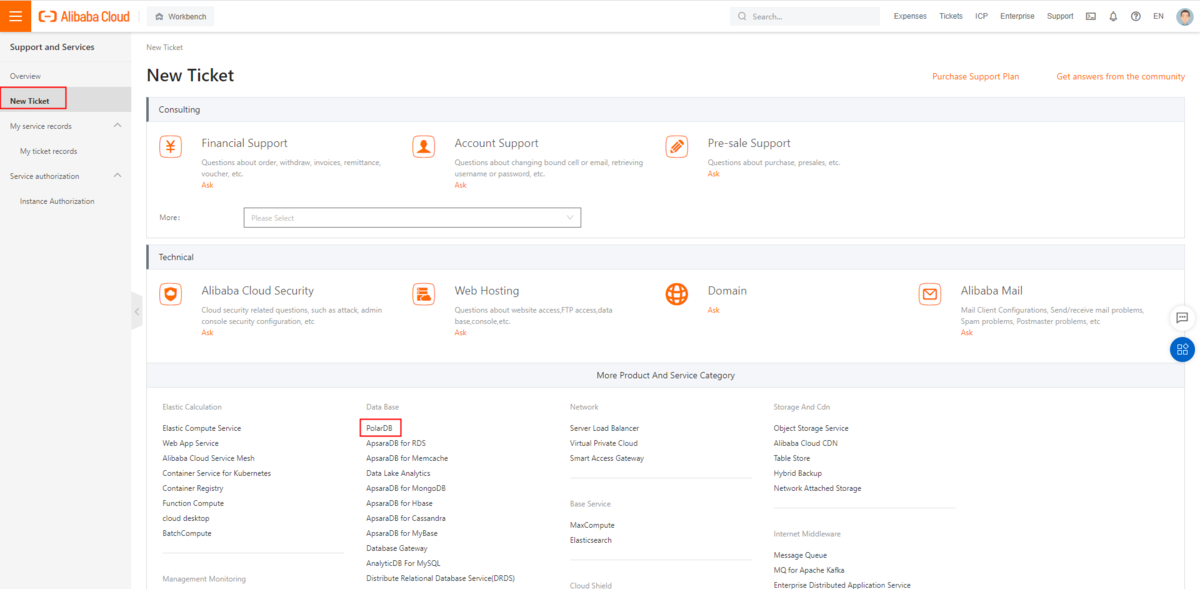Open Expenses in the top bar
The height and width of the screenshot is (589, 1200).
click(910, 16)
